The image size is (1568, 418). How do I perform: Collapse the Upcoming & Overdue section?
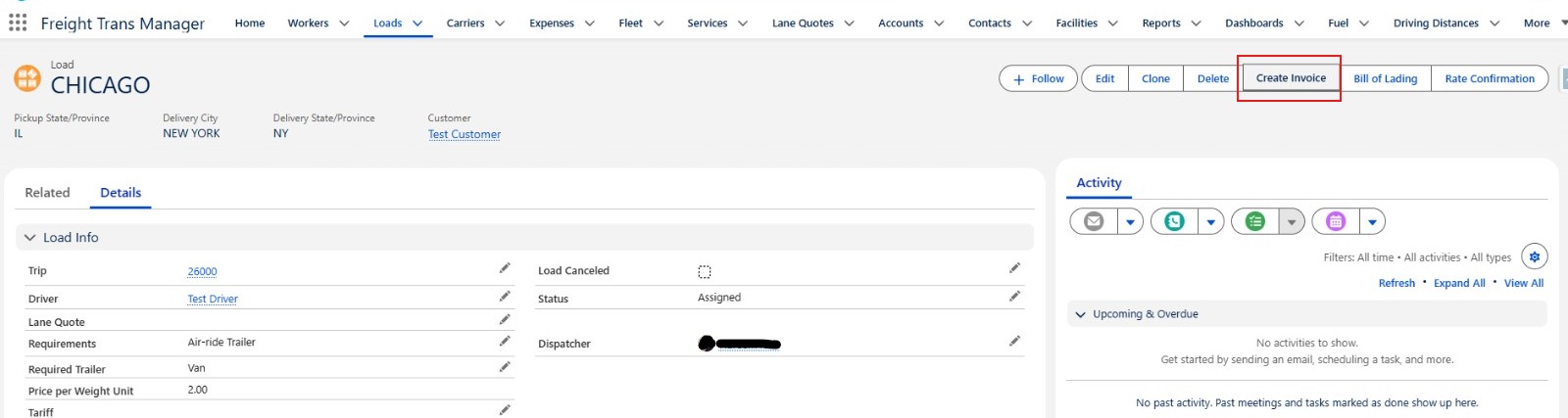tap(1081, 314)
